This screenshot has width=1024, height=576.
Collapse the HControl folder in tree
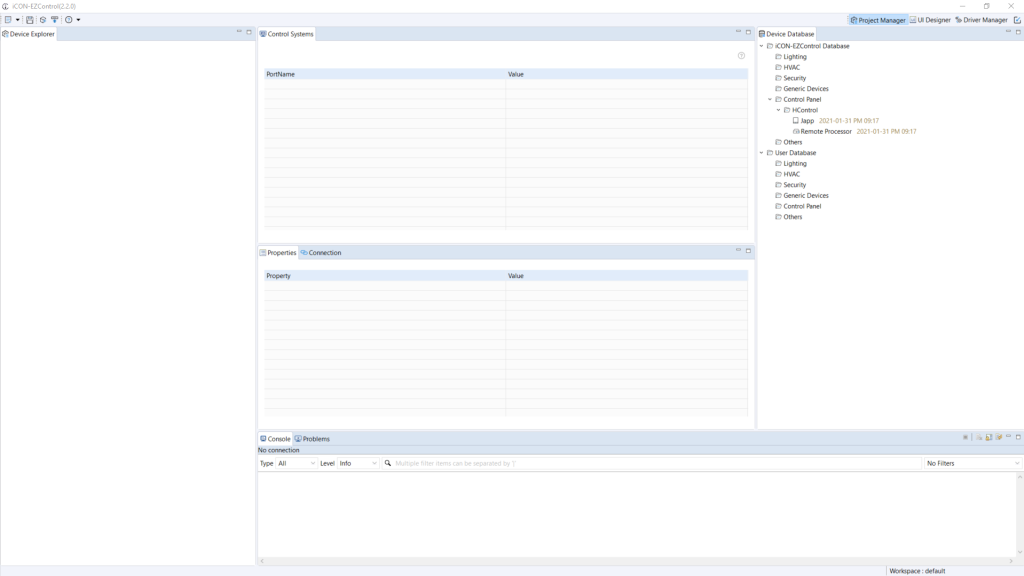pos(779,110)
